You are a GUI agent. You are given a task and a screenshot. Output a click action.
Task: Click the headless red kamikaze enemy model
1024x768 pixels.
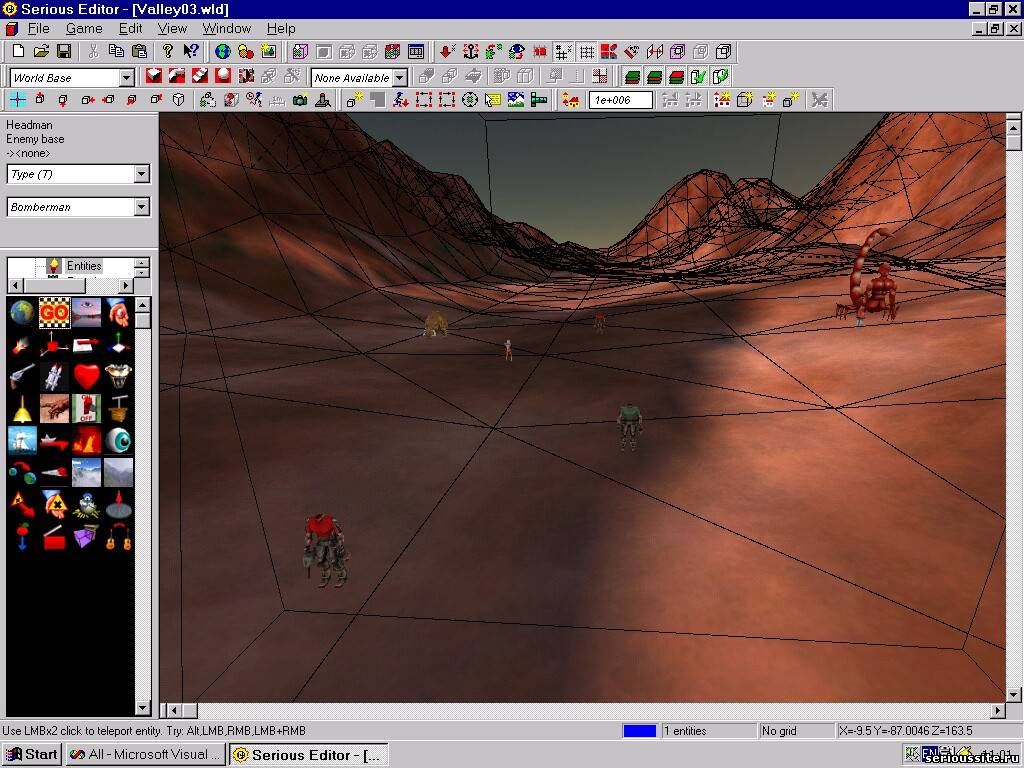325,550
